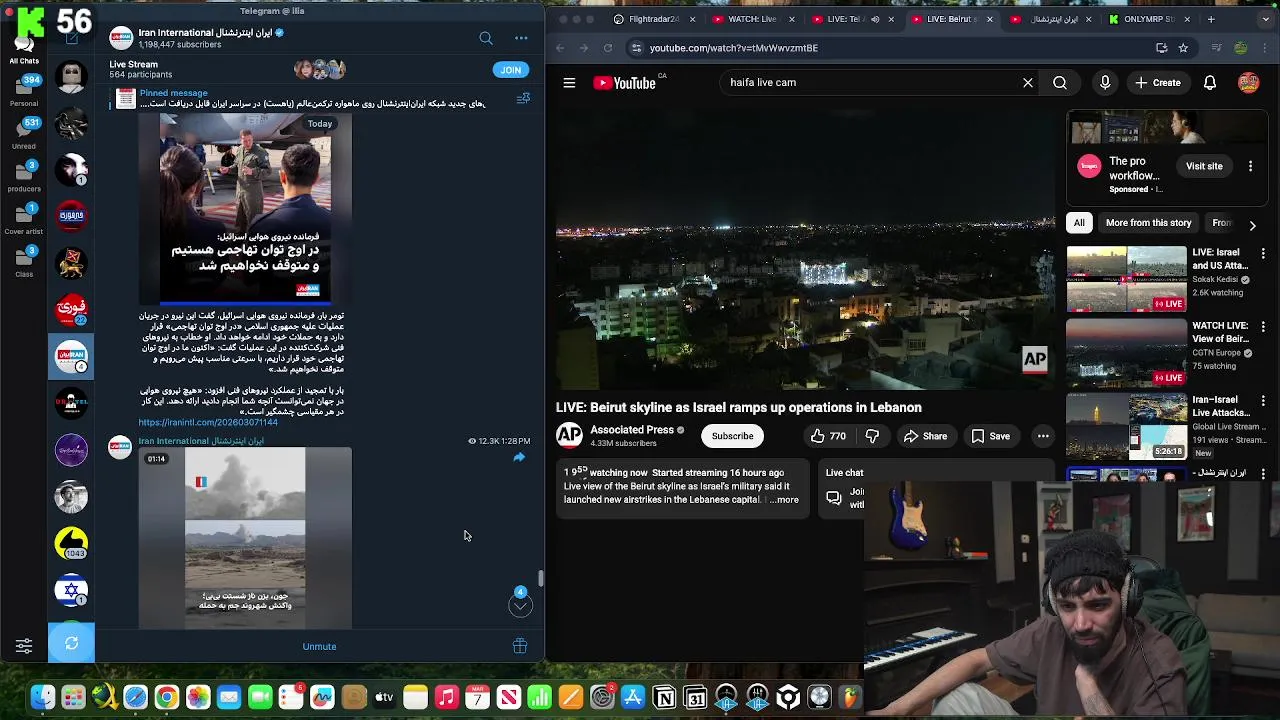Open air force commander video thumbnail

click(x=245, y=209)
